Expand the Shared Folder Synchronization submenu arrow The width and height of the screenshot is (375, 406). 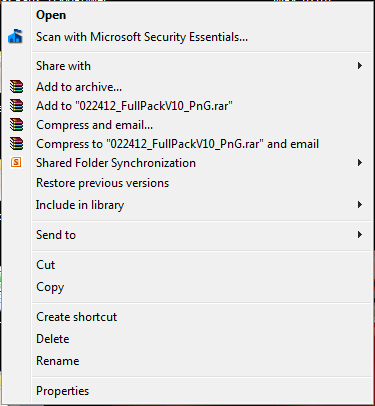tap(360, 163)
